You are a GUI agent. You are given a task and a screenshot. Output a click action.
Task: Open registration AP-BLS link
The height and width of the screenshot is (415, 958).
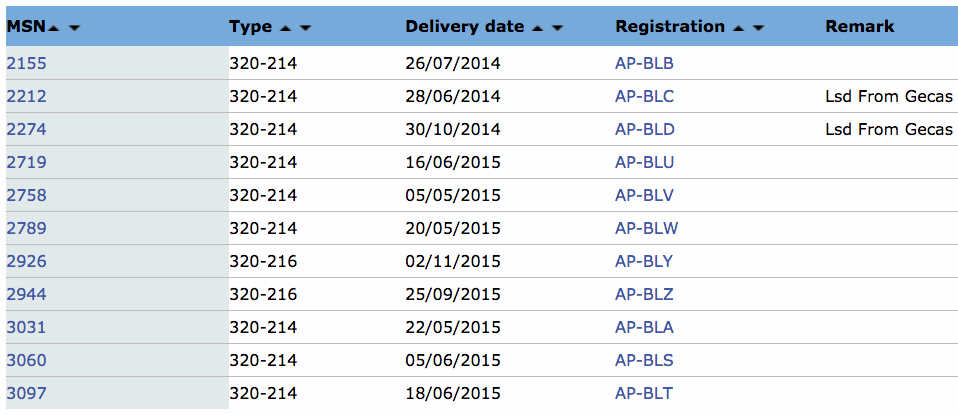[644, 360]
